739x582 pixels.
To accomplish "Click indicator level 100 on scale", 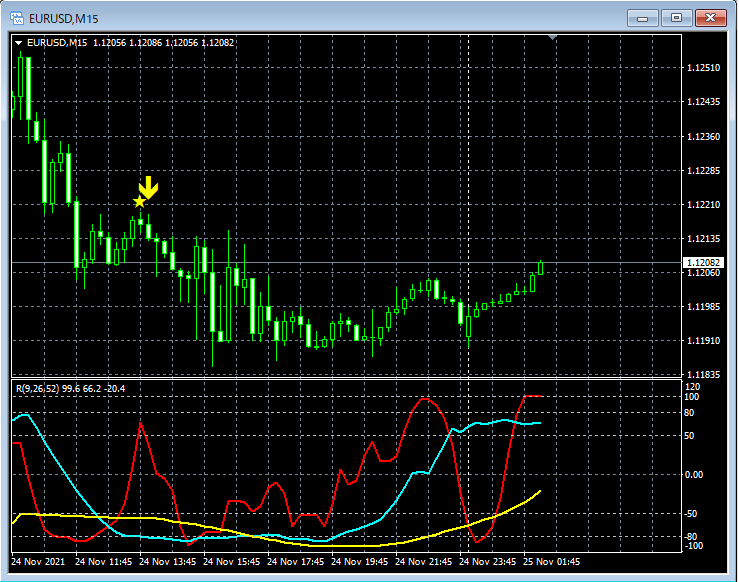I will coord(691,397).
